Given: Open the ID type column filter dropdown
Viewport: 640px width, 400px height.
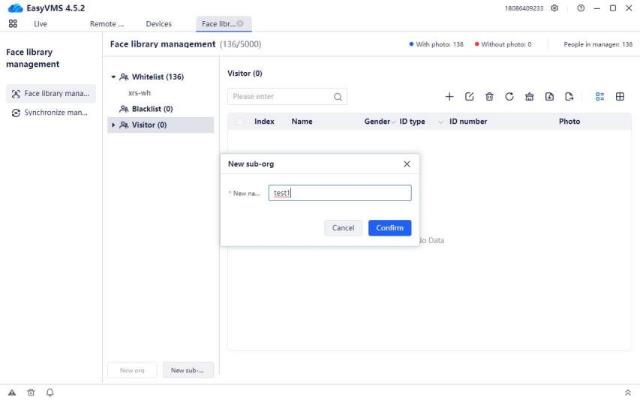Looking at the screenshot, I should pos(438,121).
